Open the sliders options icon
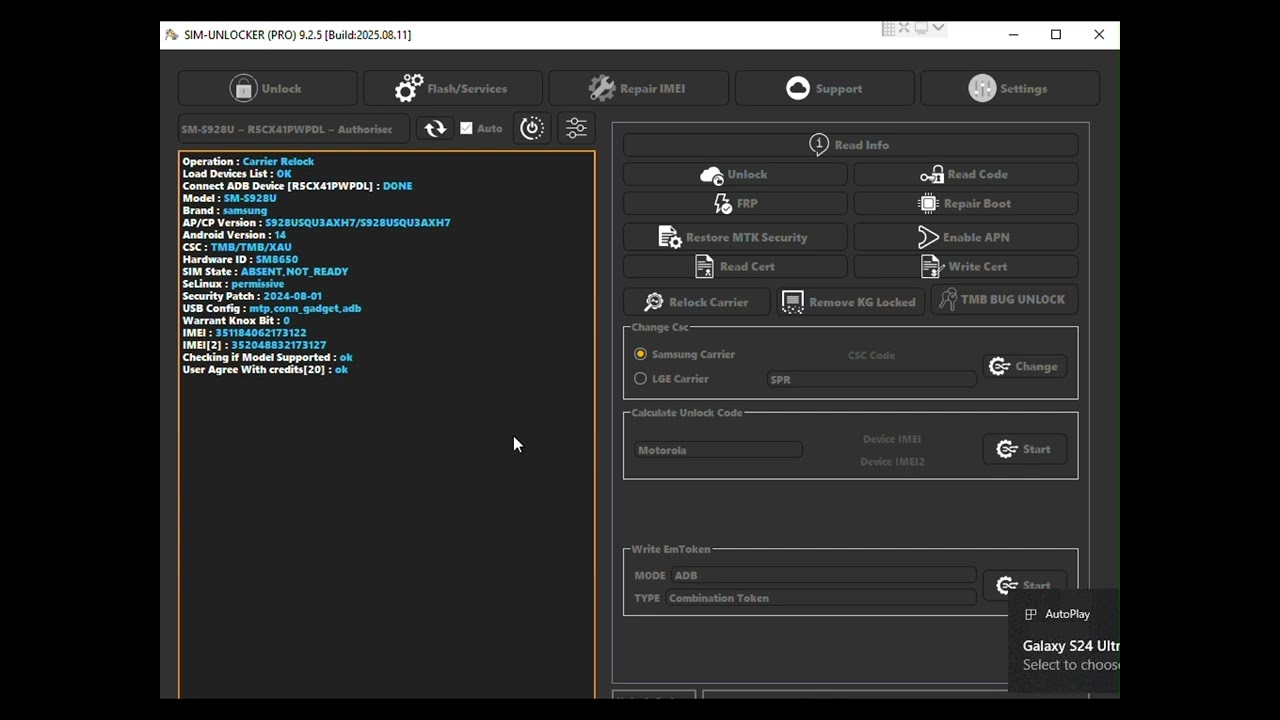 click(x=576, y=128)
